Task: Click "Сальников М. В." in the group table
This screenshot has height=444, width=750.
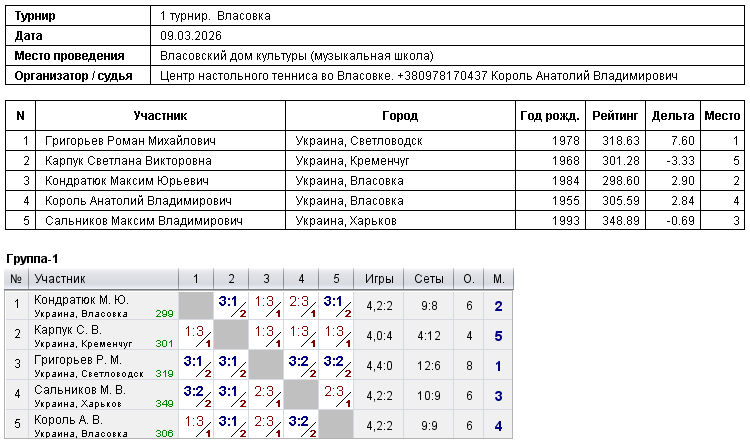Action: (80, 390)
